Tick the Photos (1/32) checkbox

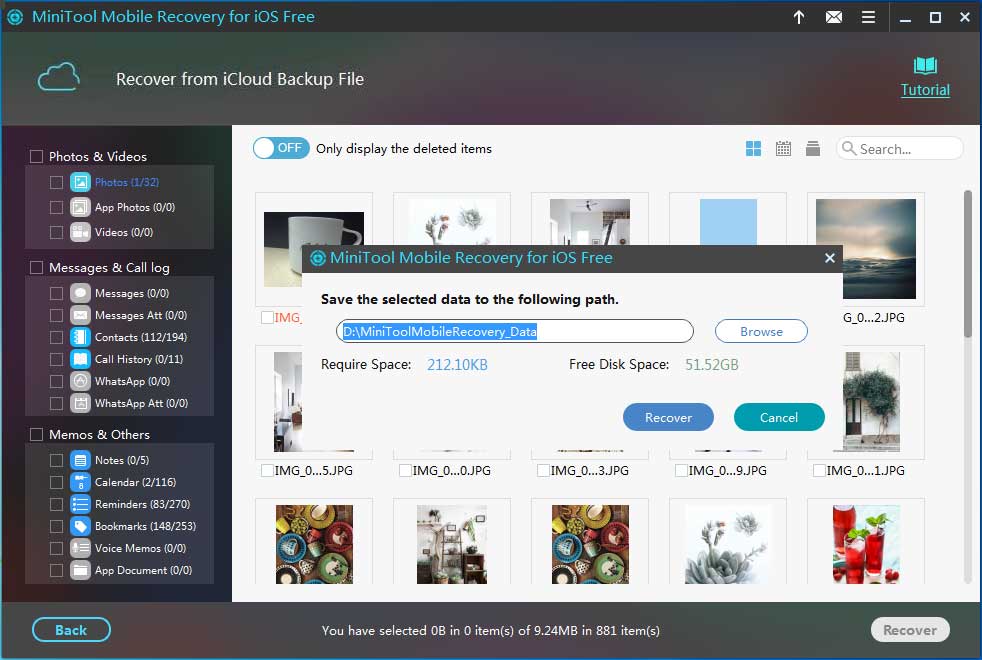(x=56, y=182)
